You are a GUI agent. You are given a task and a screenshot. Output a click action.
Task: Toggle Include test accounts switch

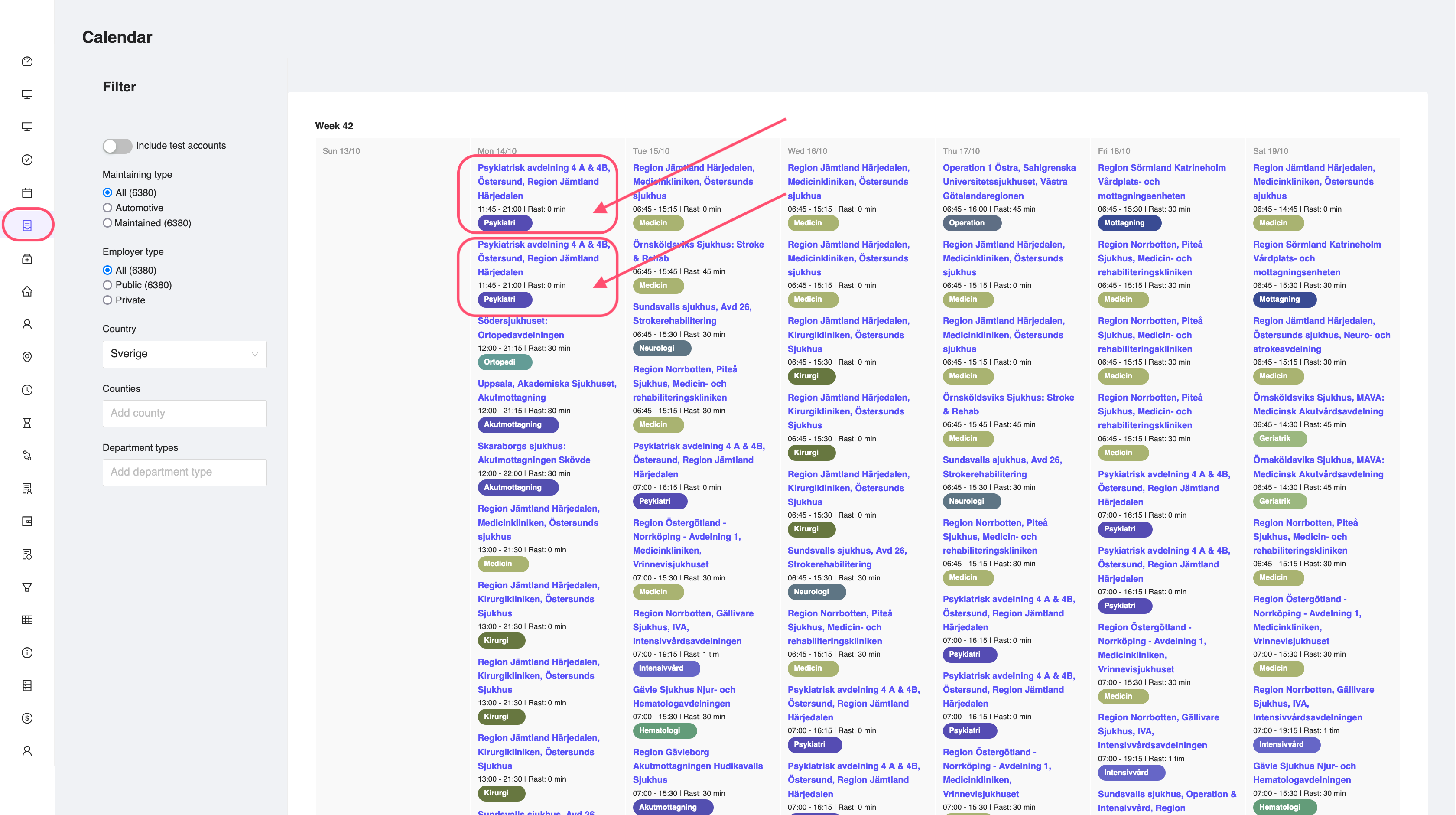117,146
